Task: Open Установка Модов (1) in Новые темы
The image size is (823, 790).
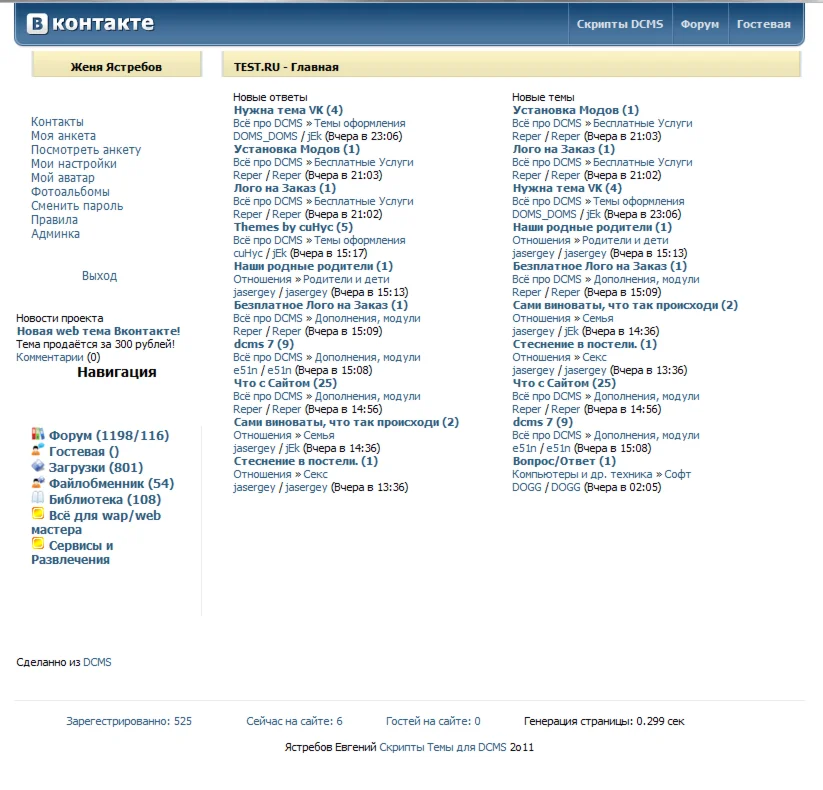Action: point(576,110)
